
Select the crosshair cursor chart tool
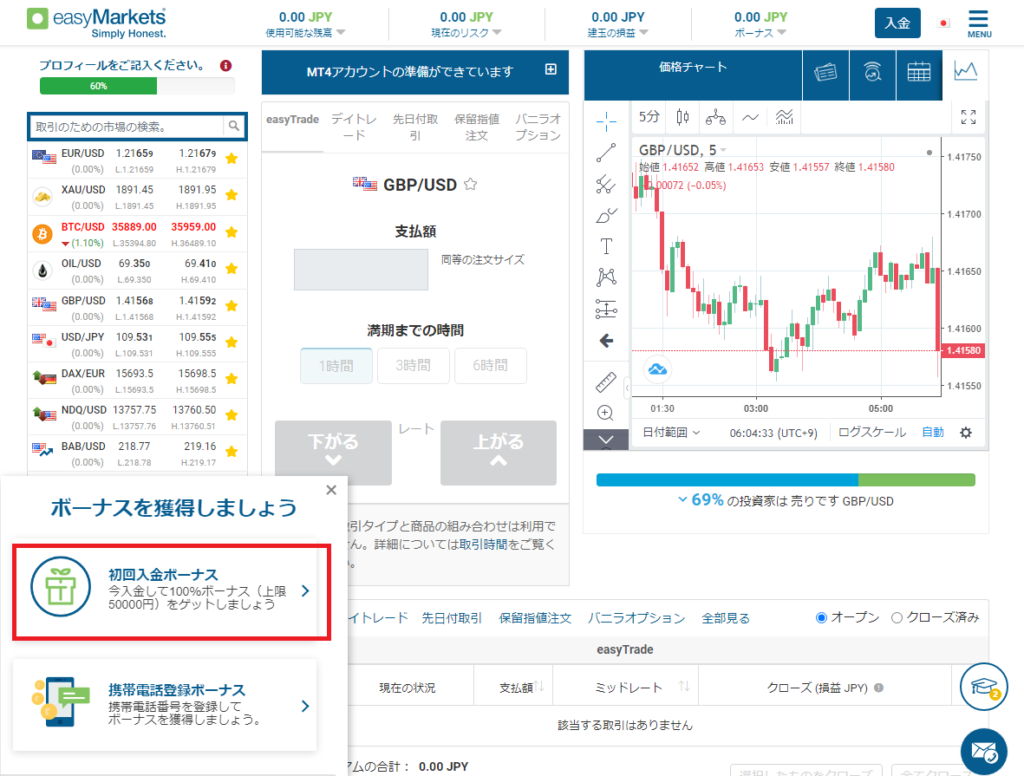click(x=606, y=121)
